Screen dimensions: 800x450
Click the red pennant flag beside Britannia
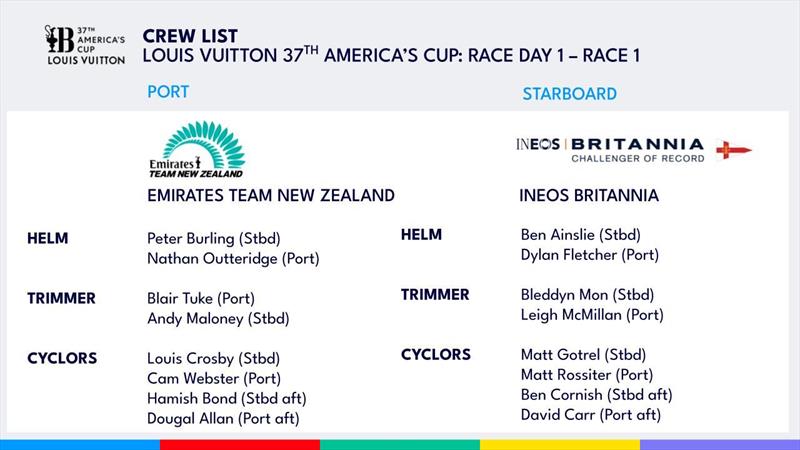point(735,150)
